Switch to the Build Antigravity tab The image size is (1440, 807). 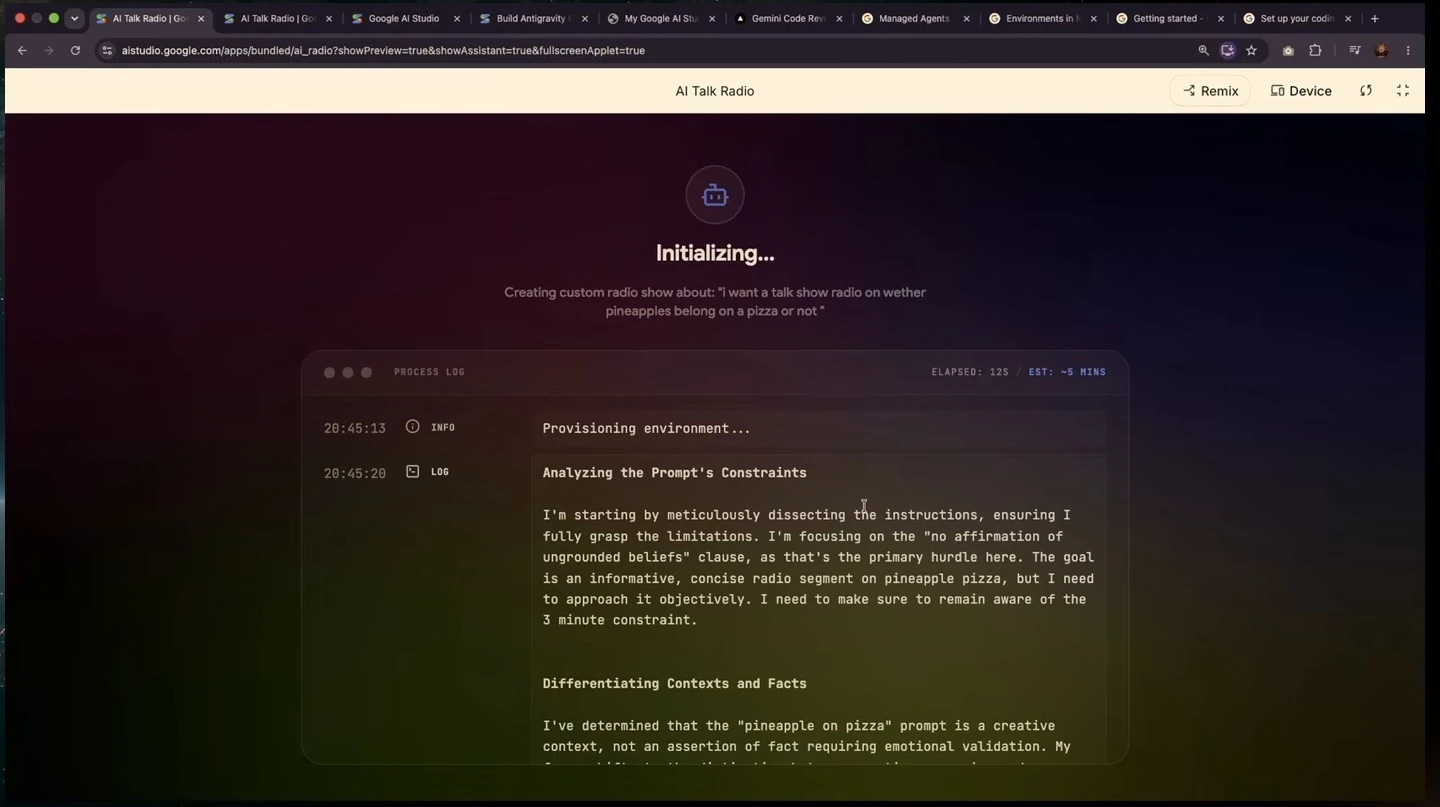coord(533,18)
